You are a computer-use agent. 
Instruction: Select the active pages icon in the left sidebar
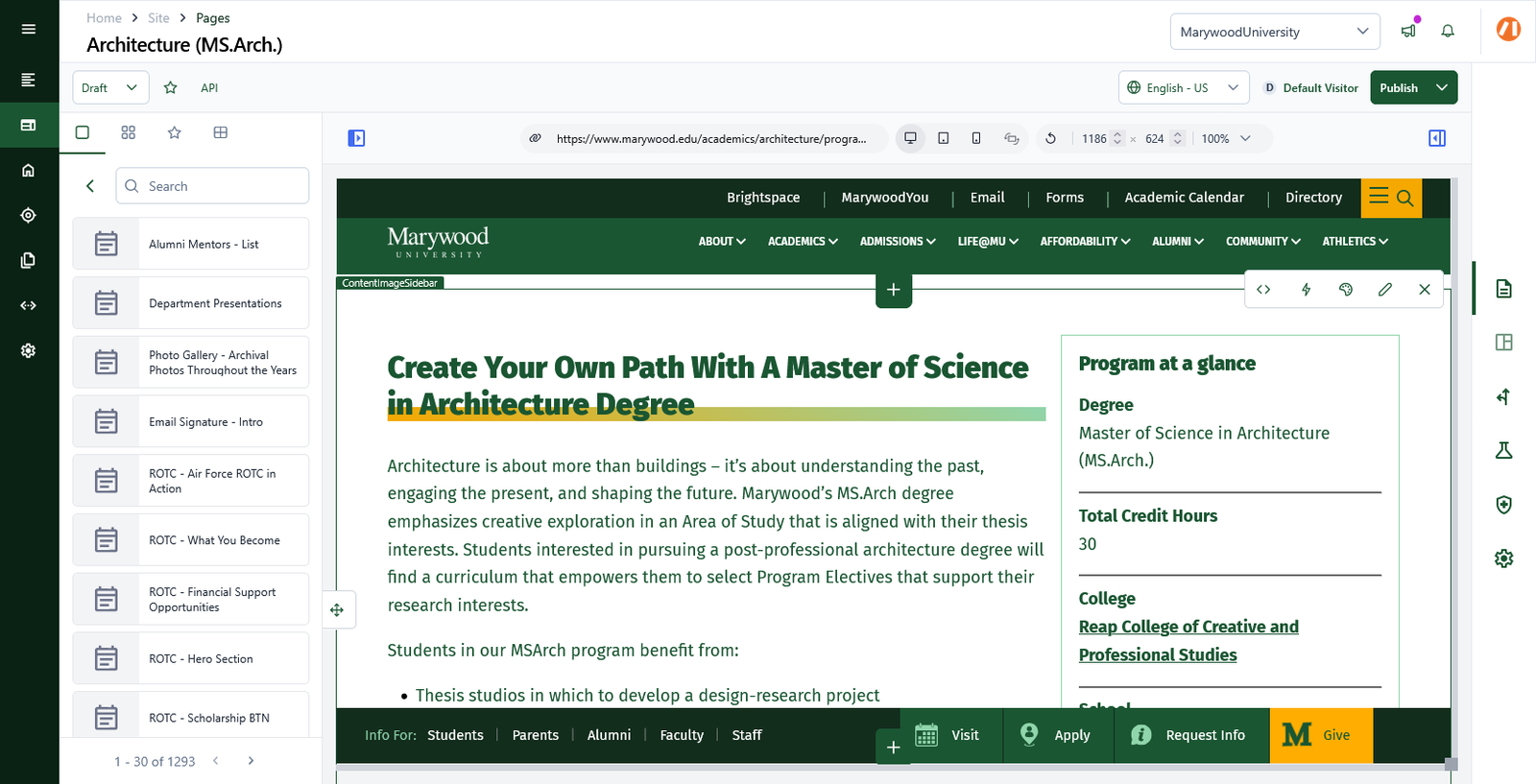(x=29, y=125)
